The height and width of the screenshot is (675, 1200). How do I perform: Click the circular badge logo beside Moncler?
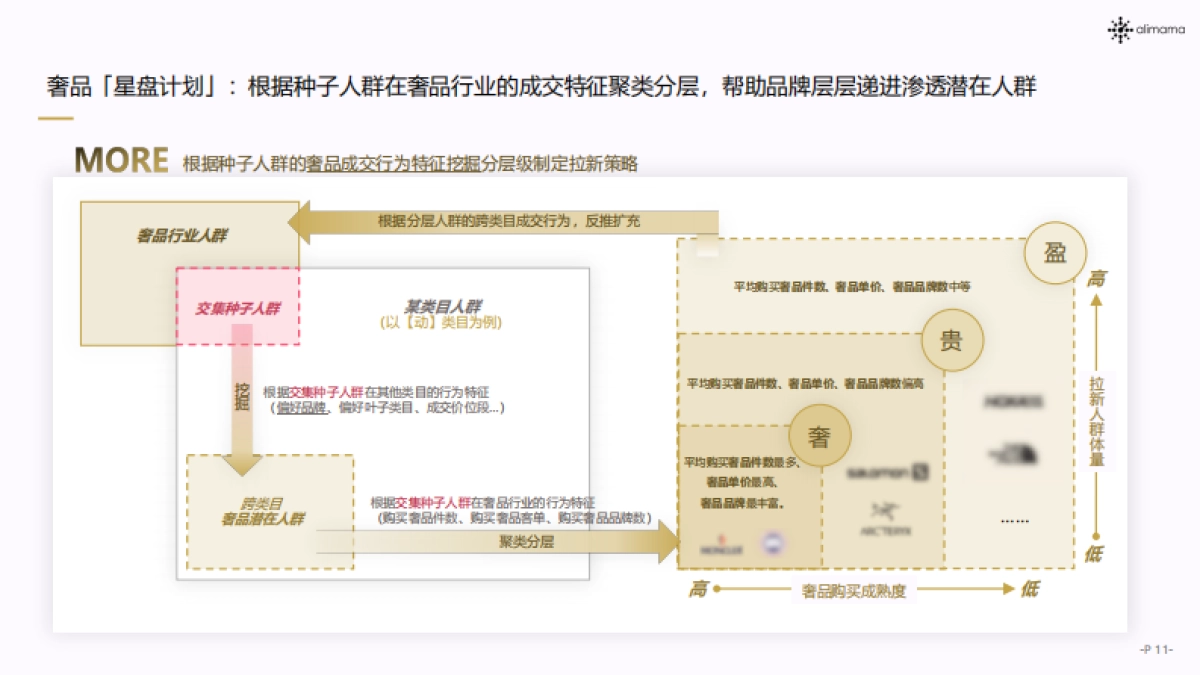(x=770, y=543)
